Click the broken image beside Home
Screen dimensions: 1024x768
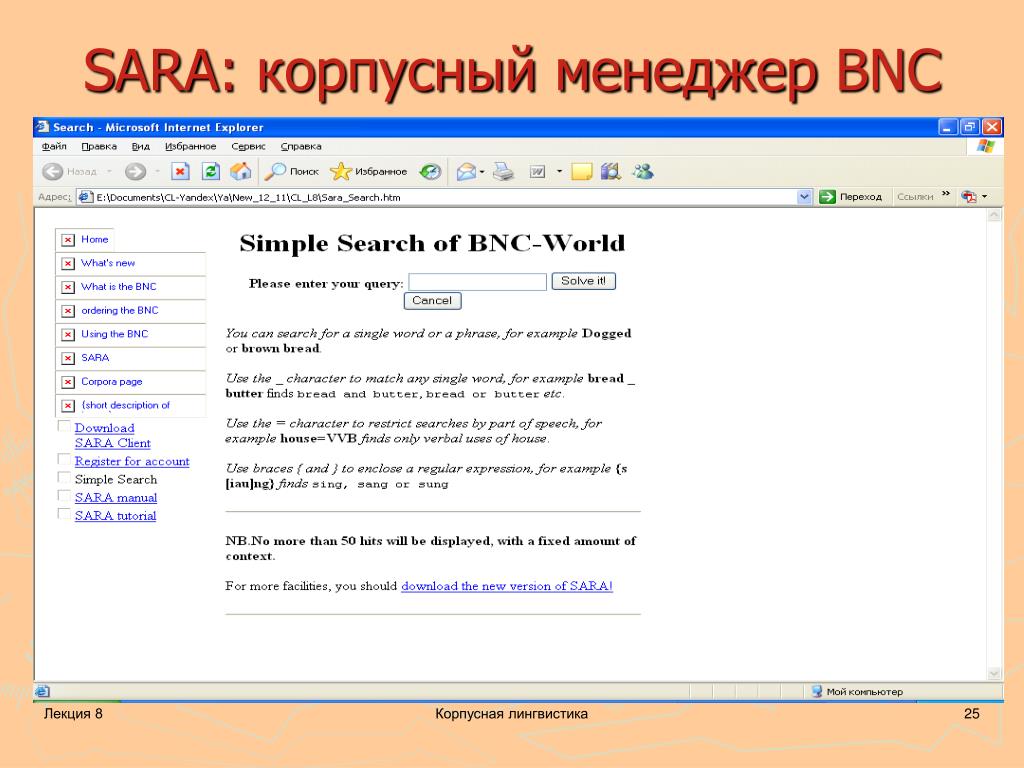point(68,240)
